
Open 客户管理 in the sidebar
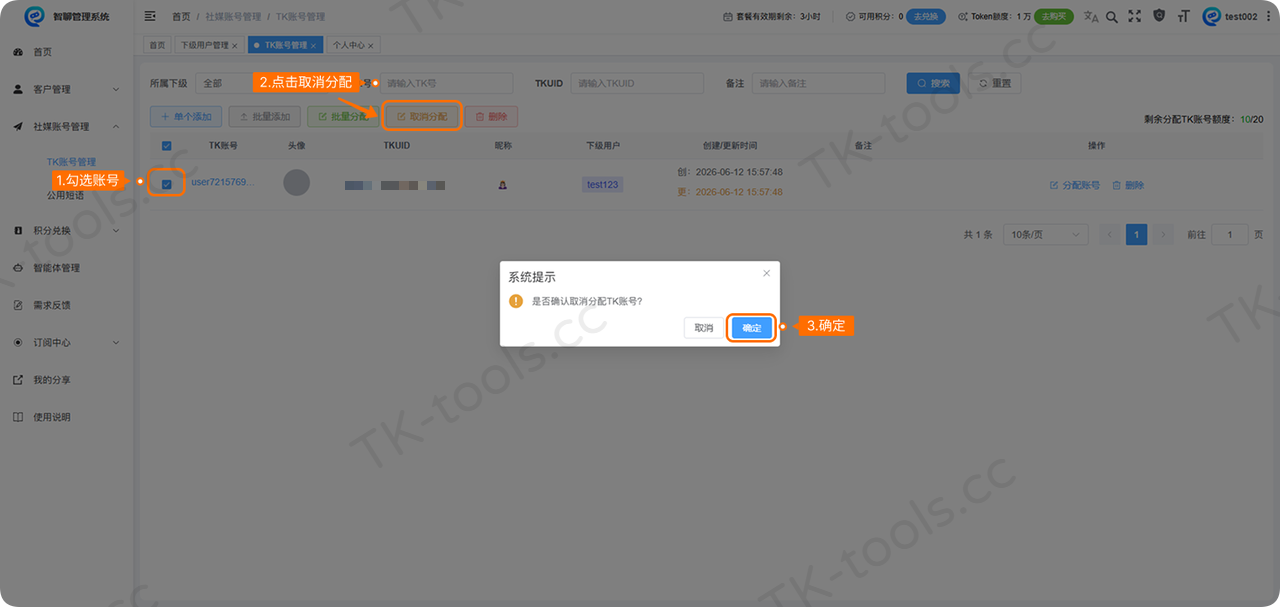pos(67,89)
